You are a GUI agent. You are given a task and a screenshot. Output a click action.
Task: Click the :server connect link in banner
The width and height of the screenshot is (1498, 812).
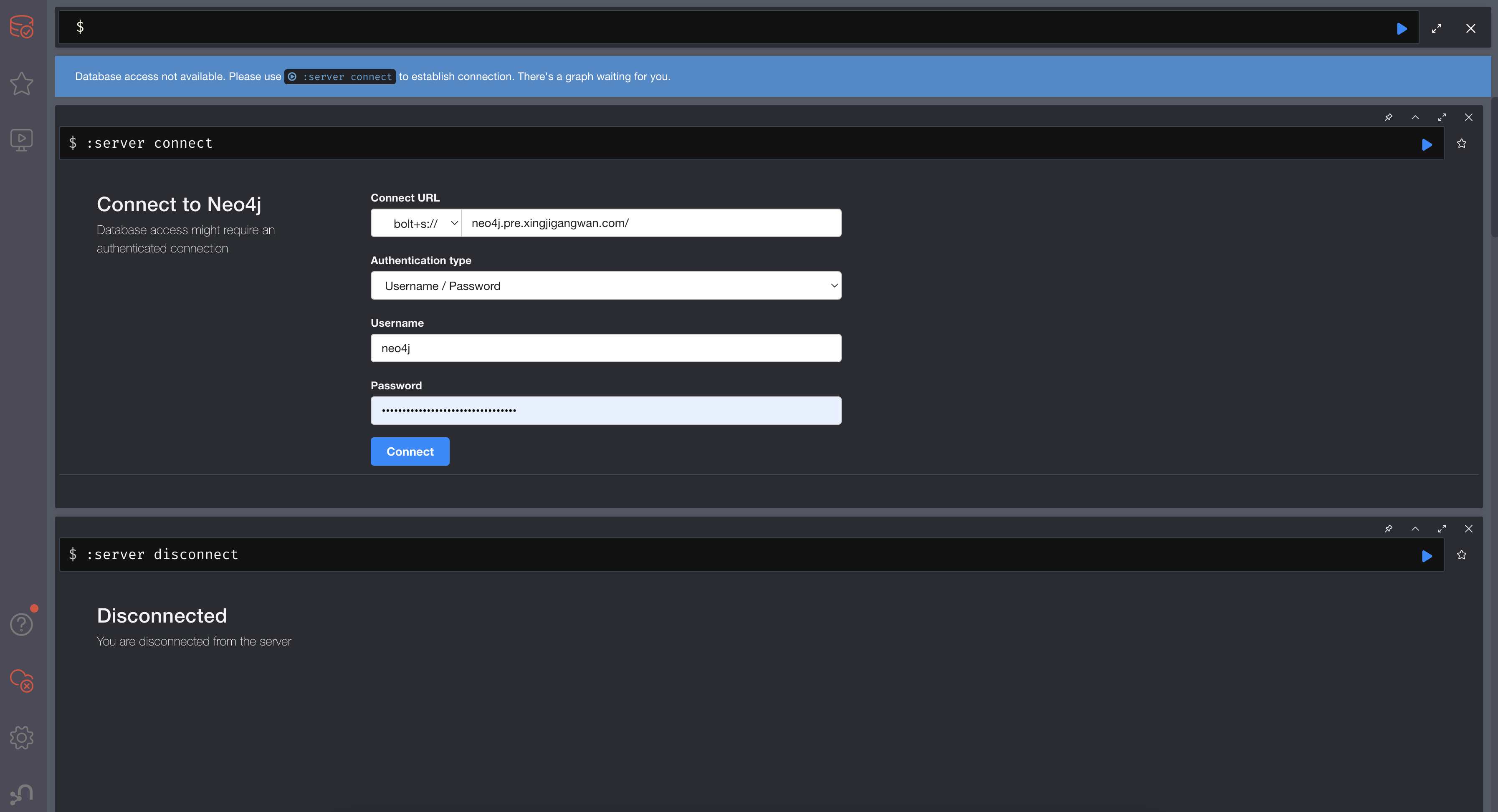[340, 77]
